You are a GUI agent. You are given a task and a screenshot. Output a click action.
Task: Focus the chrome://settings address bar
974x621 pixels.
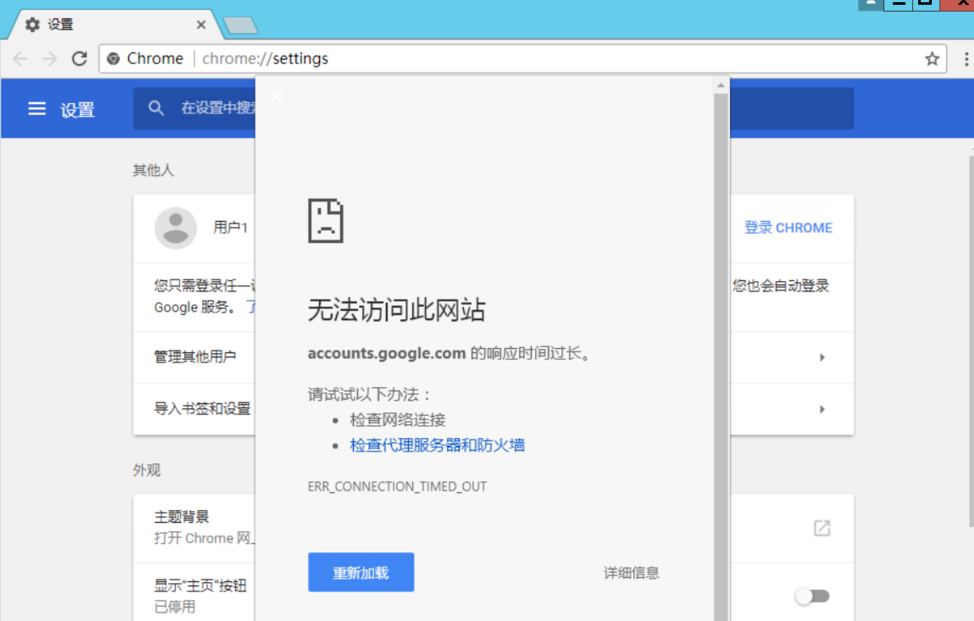click(x=522, y=59)
